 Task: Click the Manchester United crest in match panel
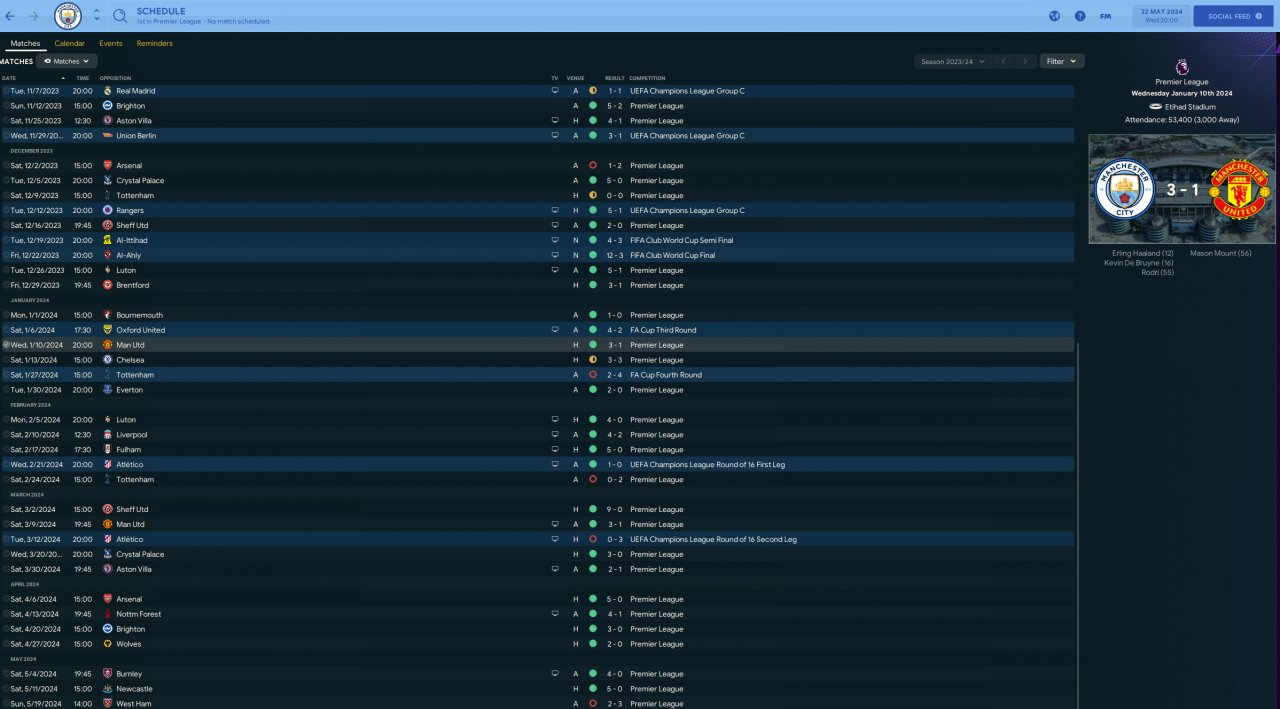(1239, 188)
